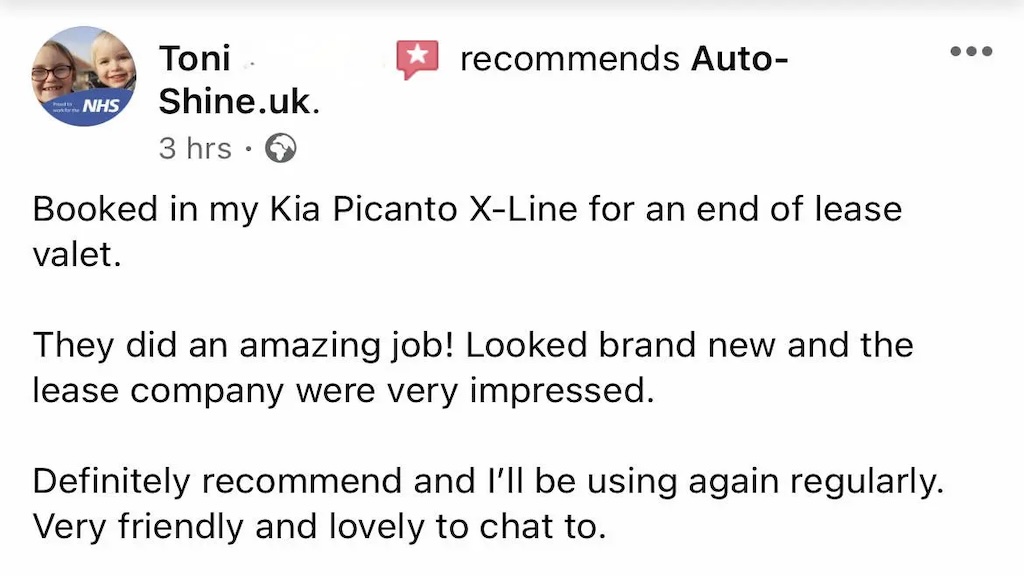
Task: Click using again regularly text
Action: (765, 483)
